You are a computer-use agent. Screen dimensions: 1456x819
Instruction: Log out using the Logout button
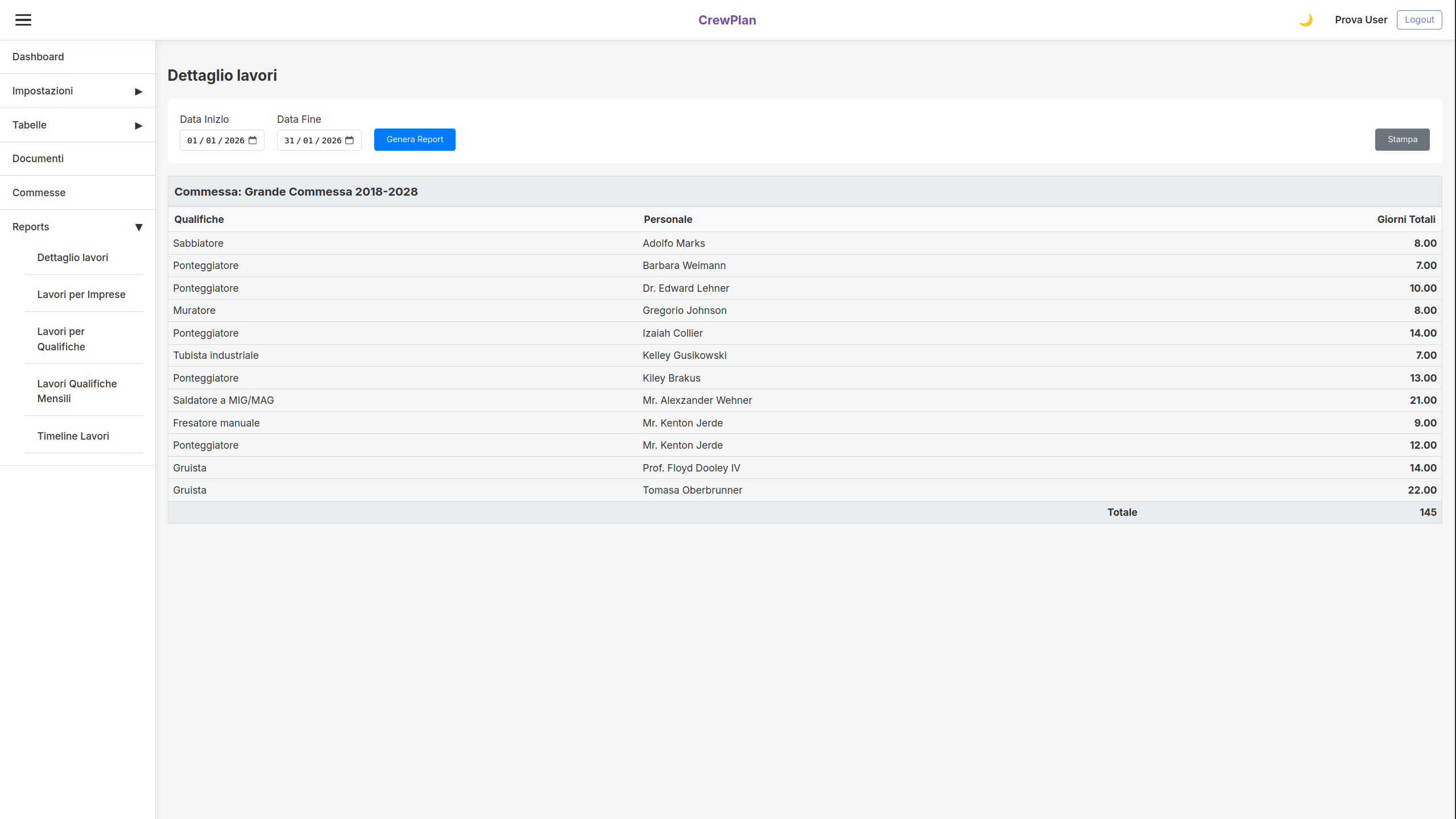click(x=1419, y=20)
